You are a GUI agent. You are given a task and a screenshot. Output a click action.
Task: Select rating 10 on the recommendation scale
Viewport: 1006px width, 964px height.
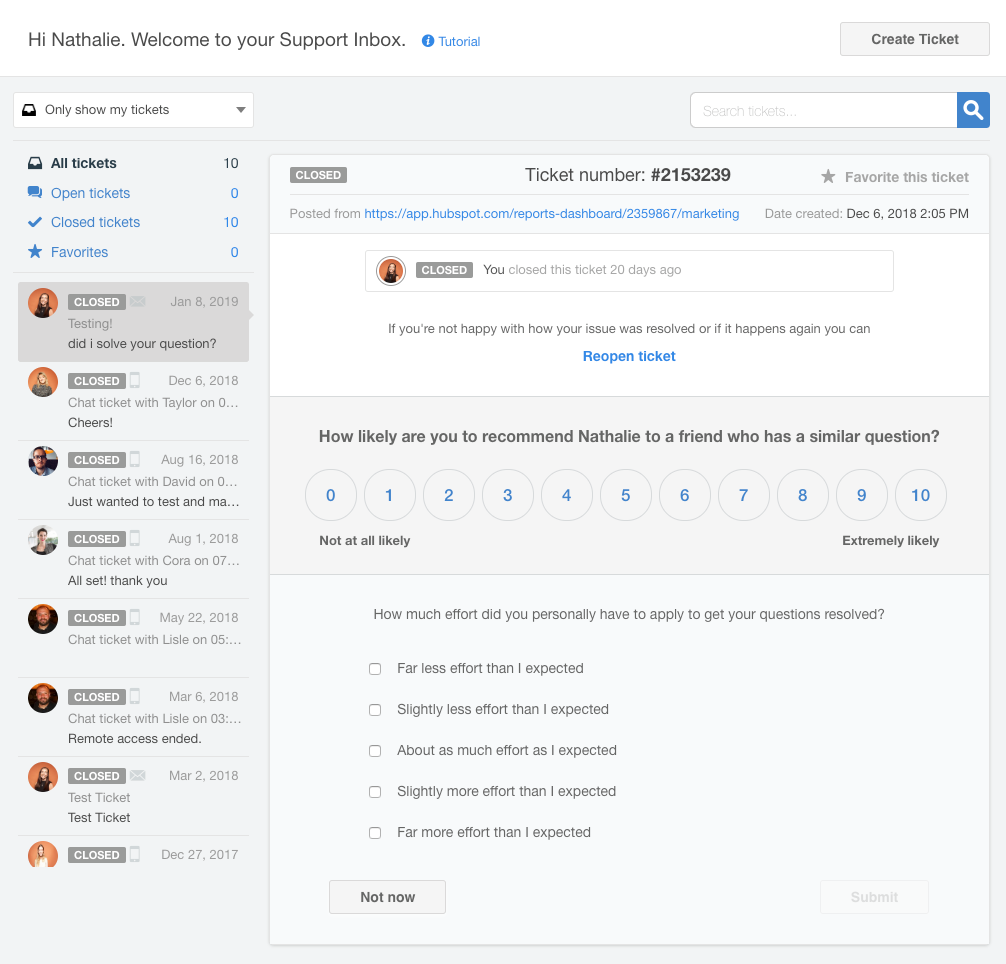920,494
